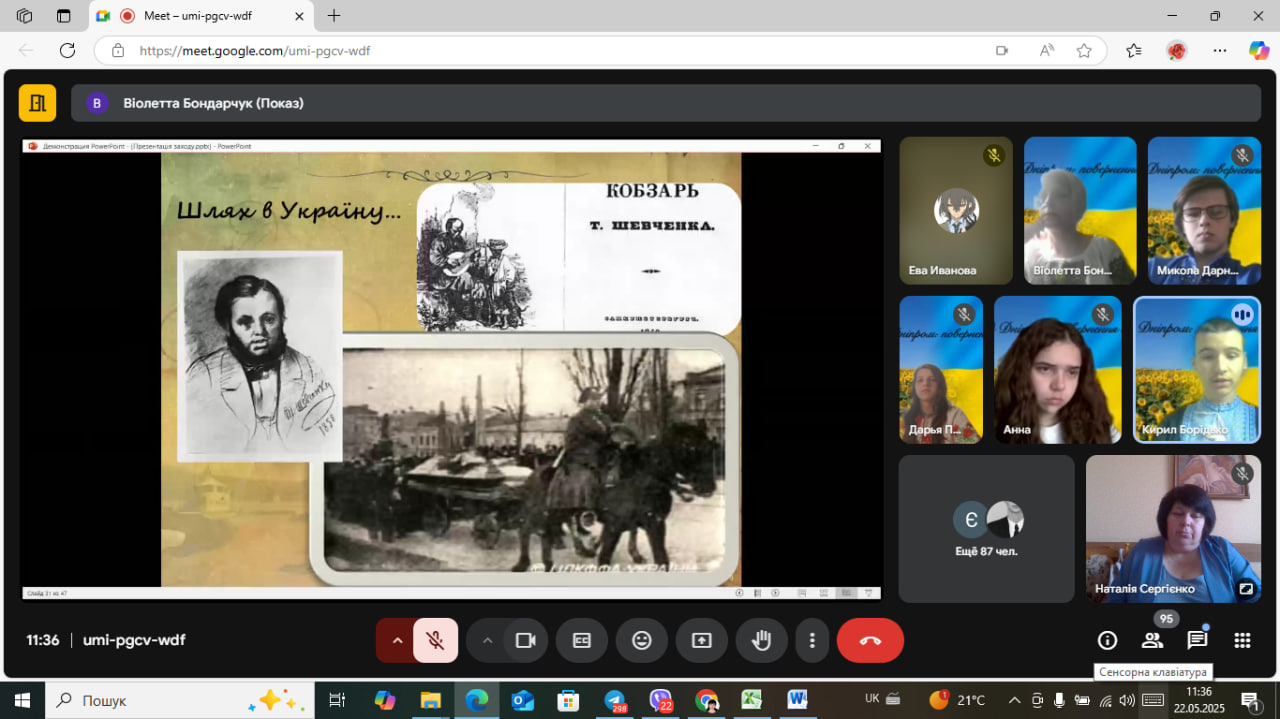
Task: Click the yellow Meet add-on icon
Action: point(38,102)
